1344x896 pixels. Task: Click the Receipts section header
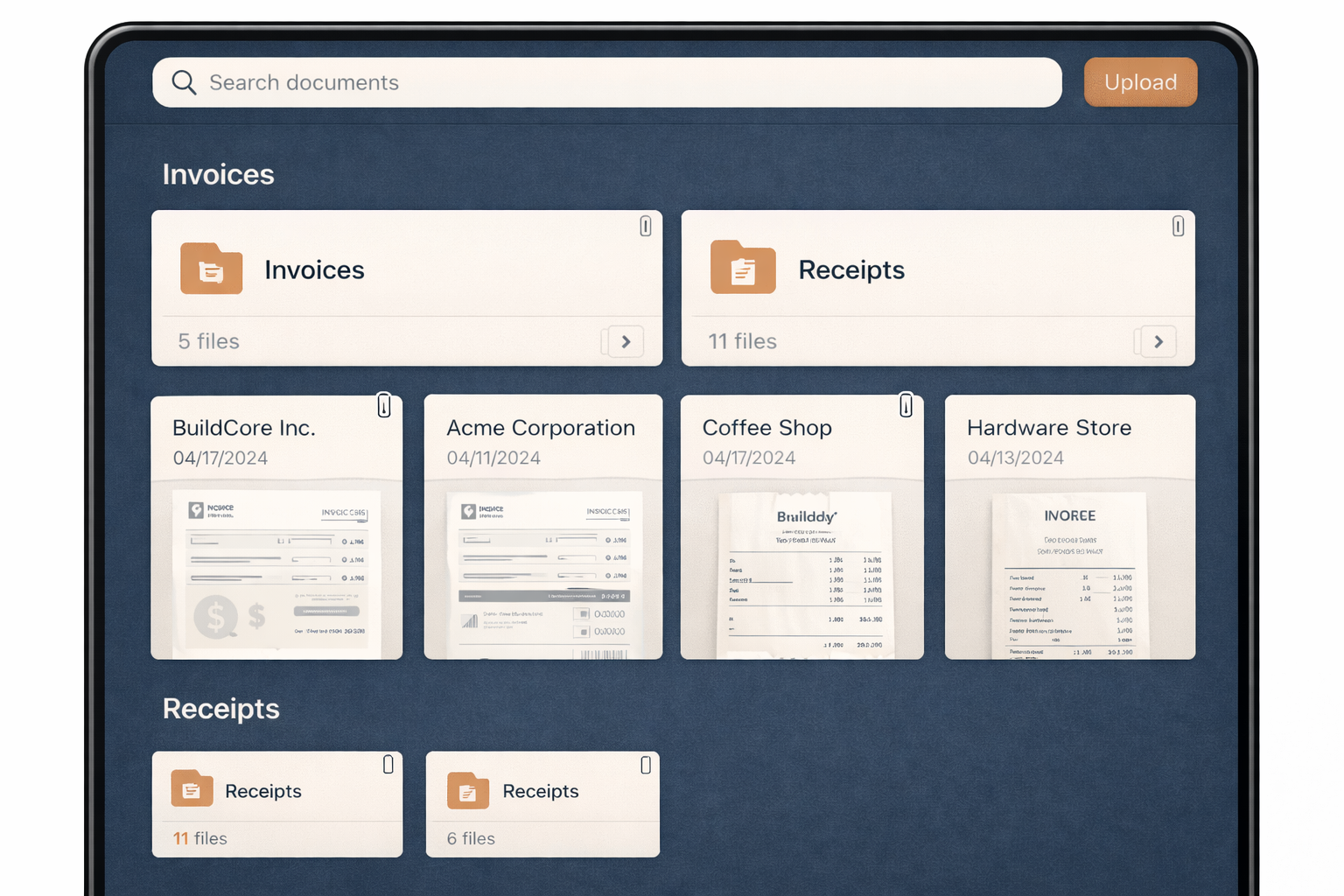tap(220, 709)
